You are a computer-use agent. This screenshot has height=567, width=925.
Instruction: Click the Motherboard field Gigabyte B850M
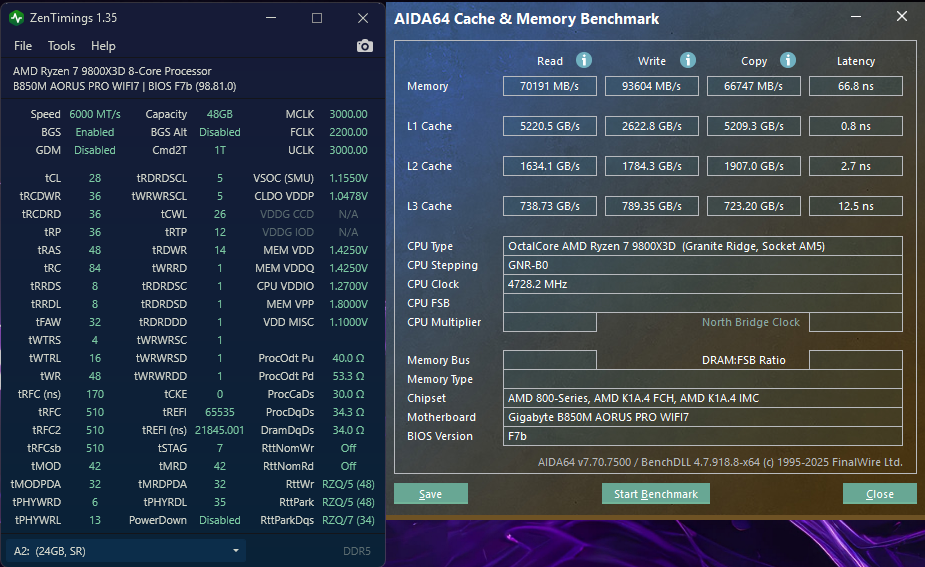pyautogui.click(x=703, y=417)
